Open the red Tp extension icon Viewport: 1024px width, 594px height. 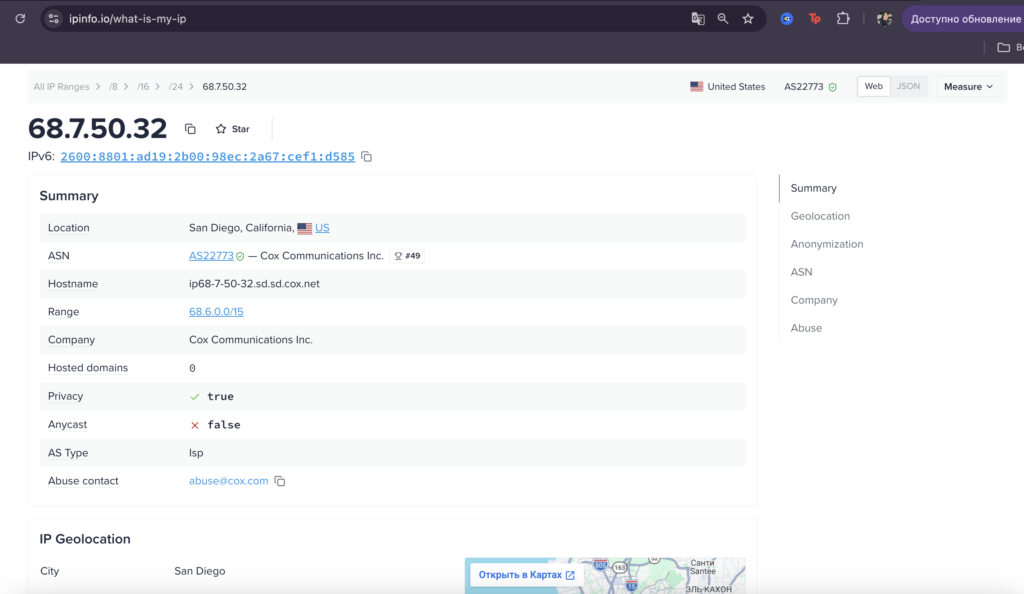pos(815,19)
